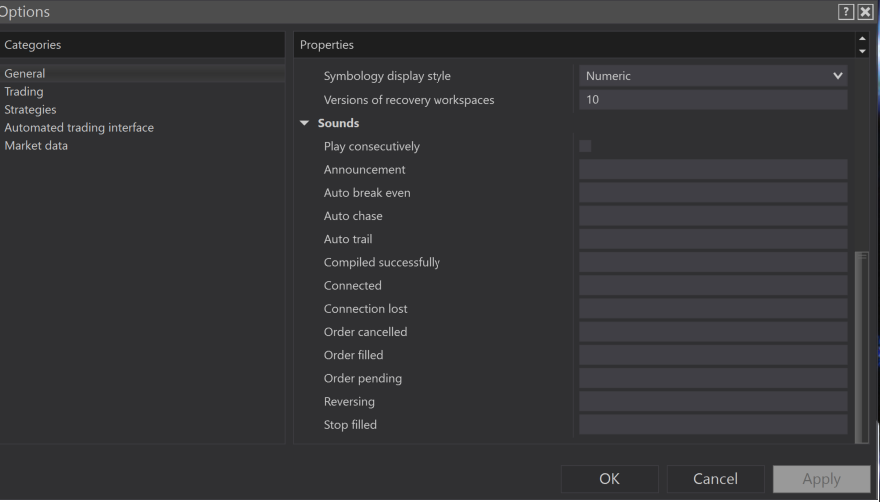Open the Automated trading interface category

pyautogui.click(x=79, y=127)
